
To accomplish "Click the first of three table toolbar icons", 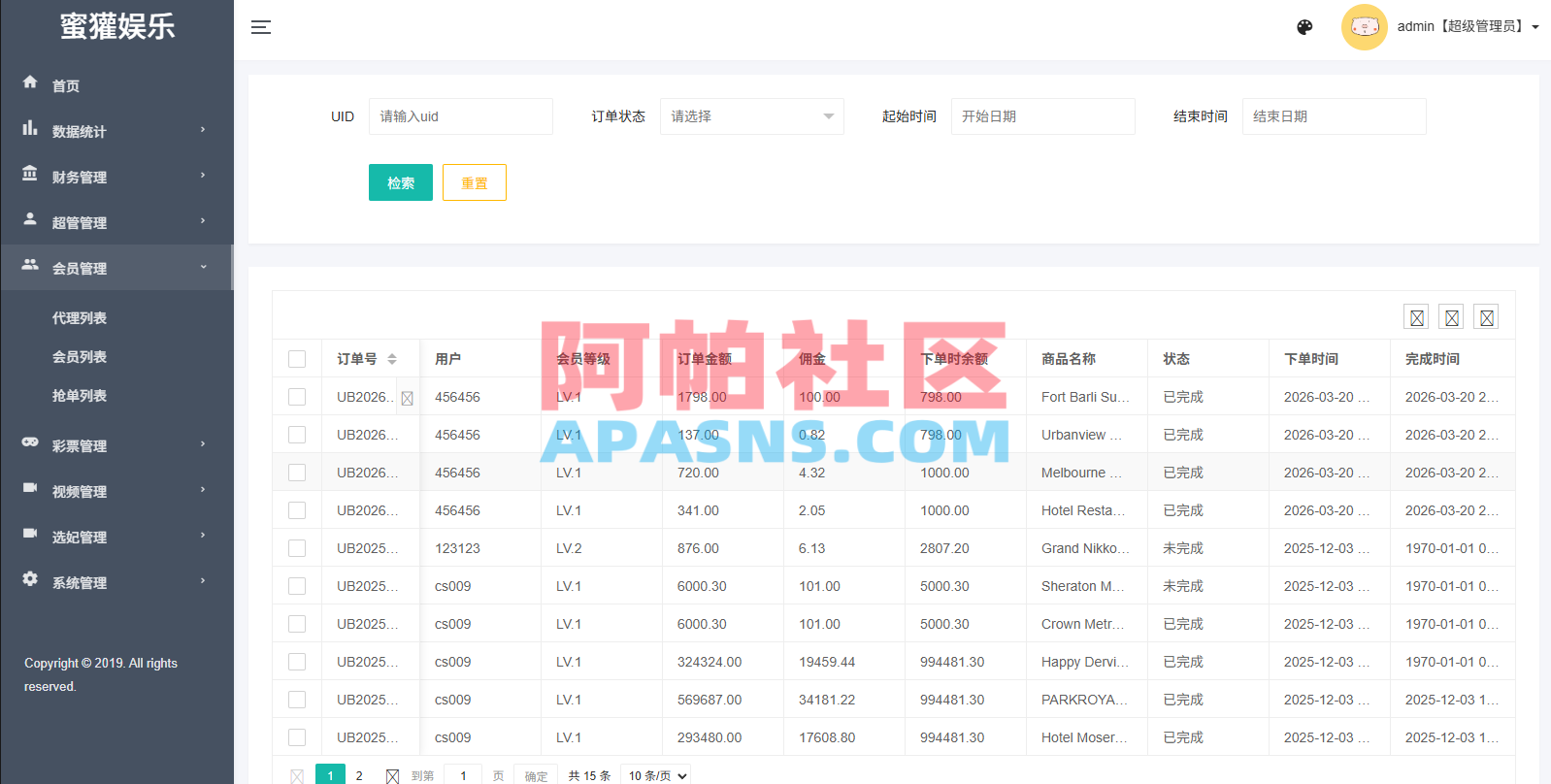I will [1417, 317].
